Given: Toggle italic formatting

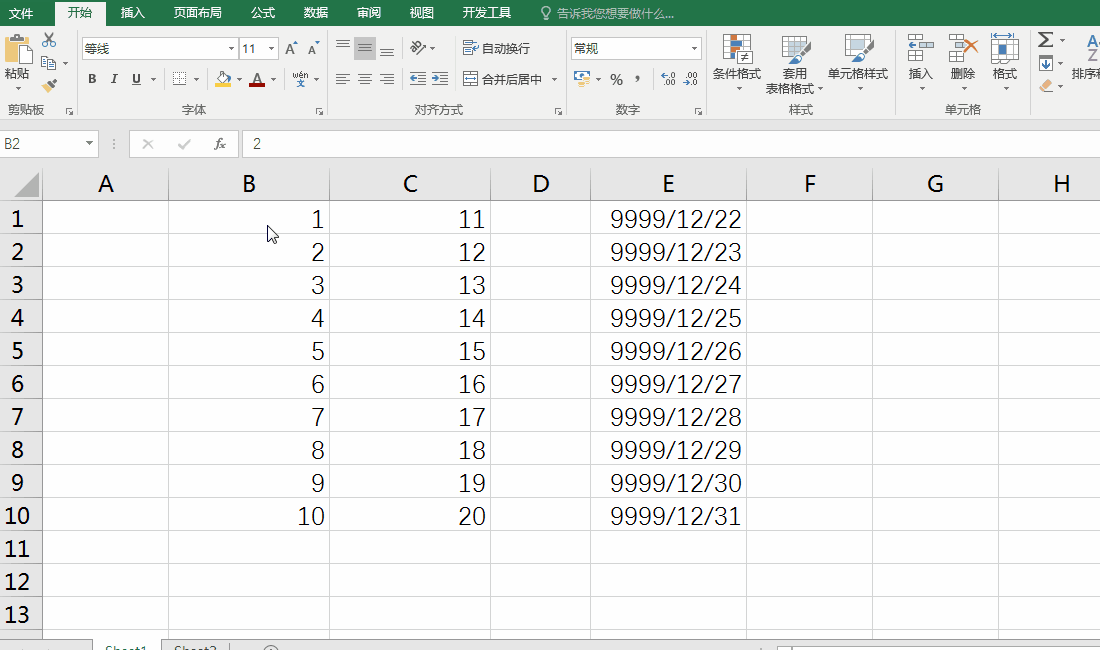Looking at the screenshot, I should (114, 79).
